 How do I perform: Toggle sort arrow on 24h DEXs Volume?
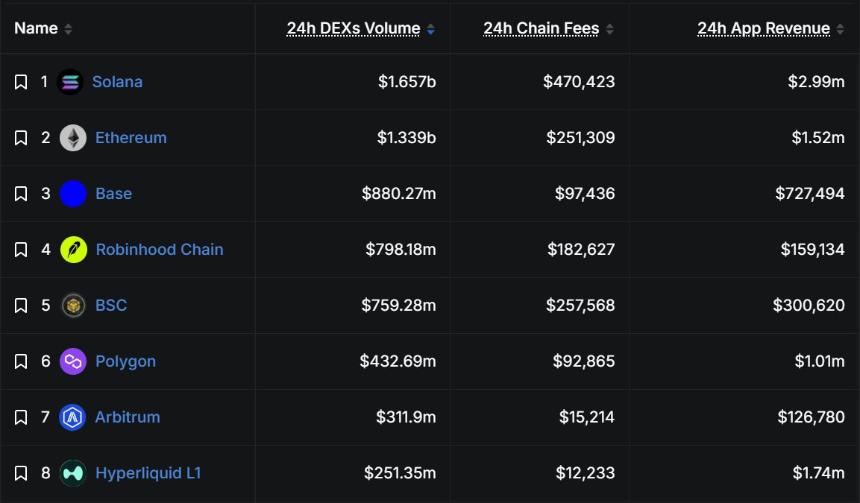431,29
